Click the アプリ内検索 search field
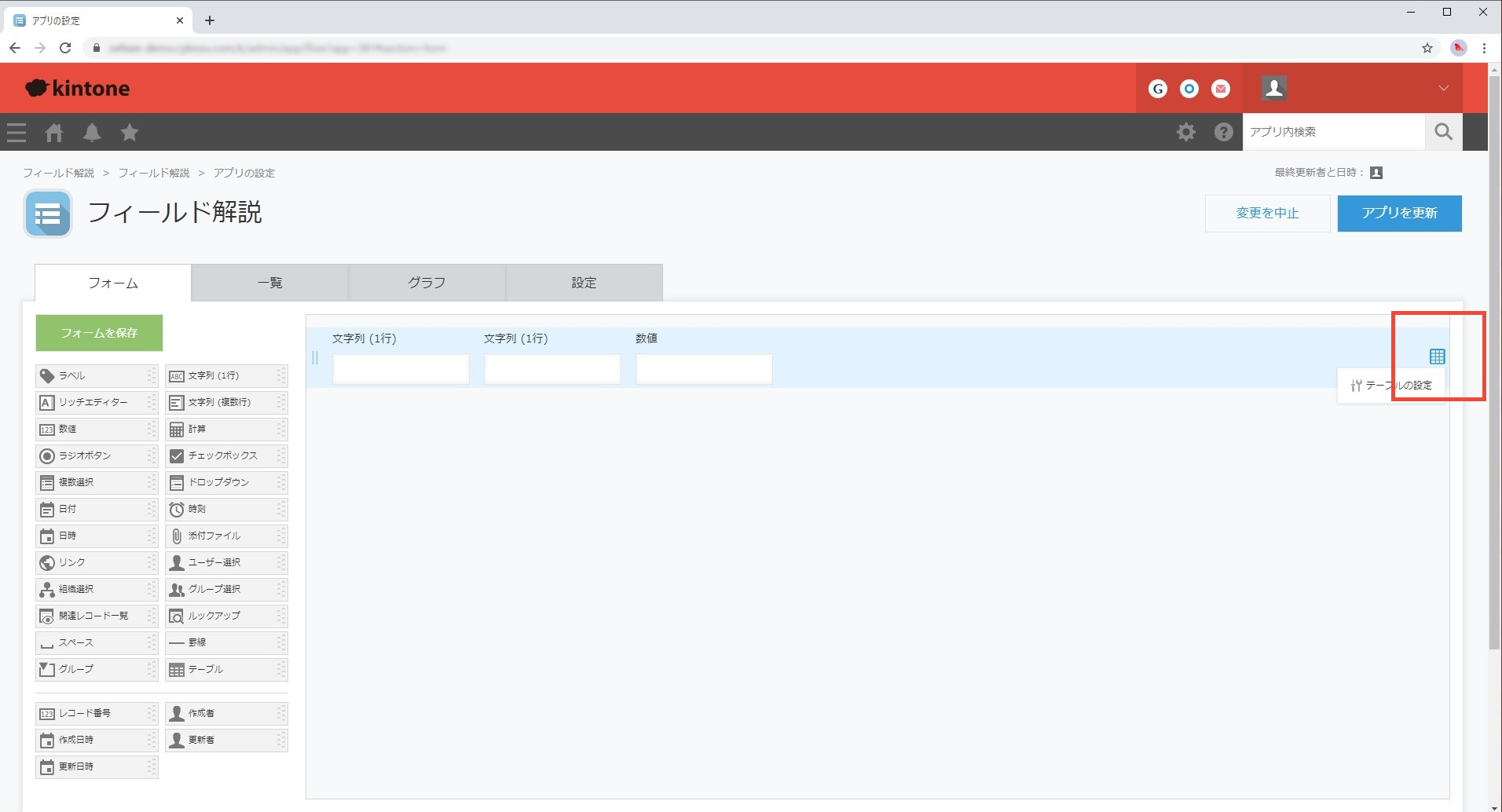The height and width of the screenshot is (812, 1502). coord(1334,132)
